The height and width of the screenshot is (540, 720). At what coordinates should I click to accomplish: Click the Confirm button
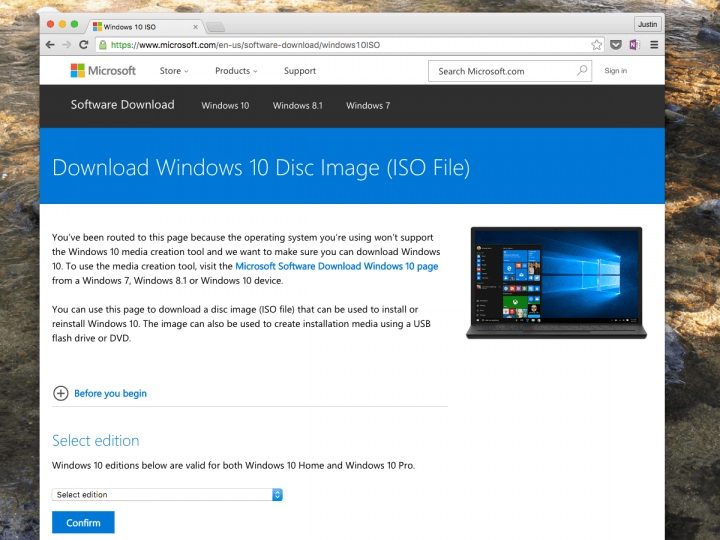(83, 523)
